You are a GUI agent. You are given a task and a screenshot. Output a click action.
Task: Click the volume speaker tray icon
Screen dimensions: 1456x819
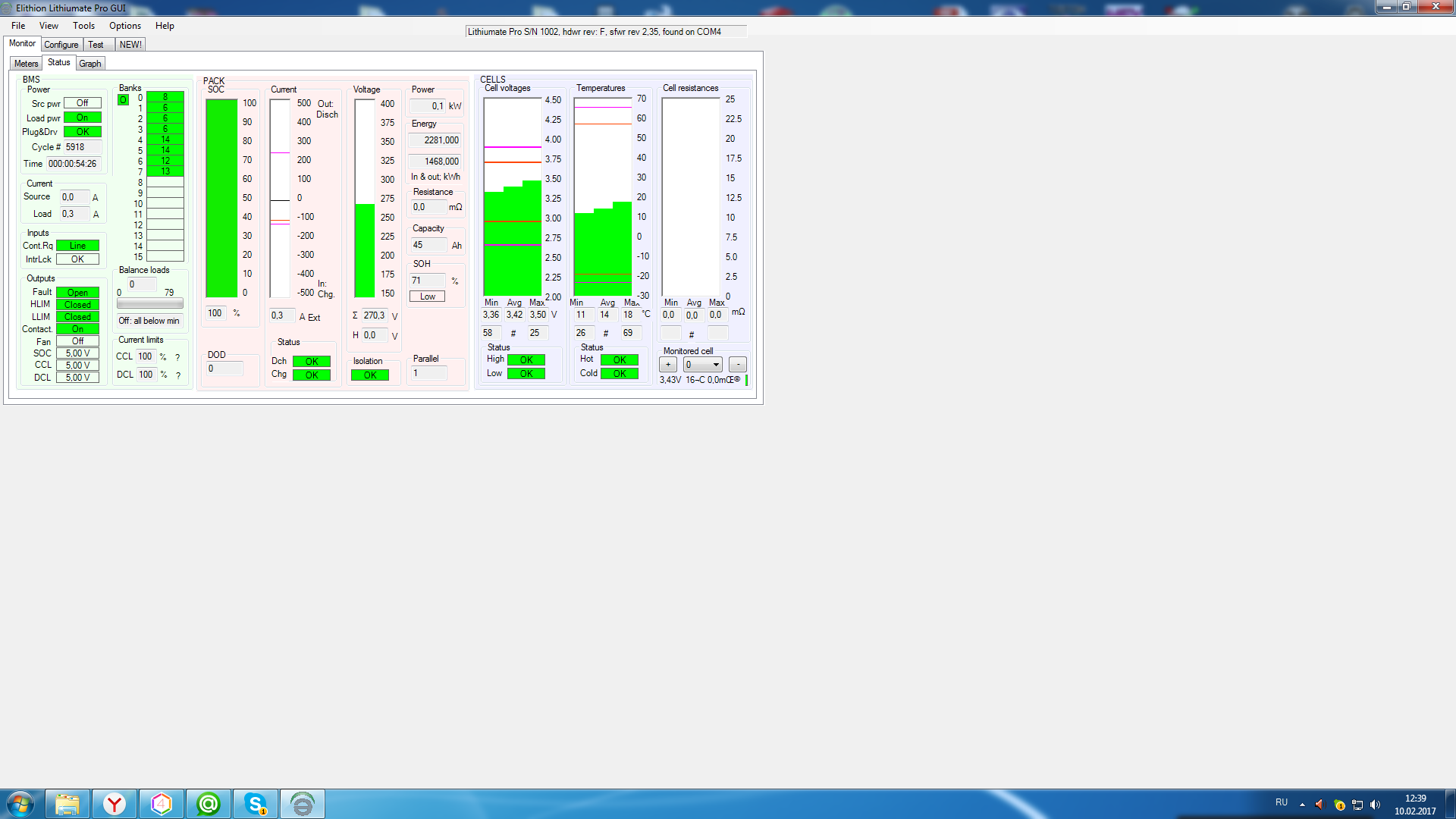pos(1376,805)
